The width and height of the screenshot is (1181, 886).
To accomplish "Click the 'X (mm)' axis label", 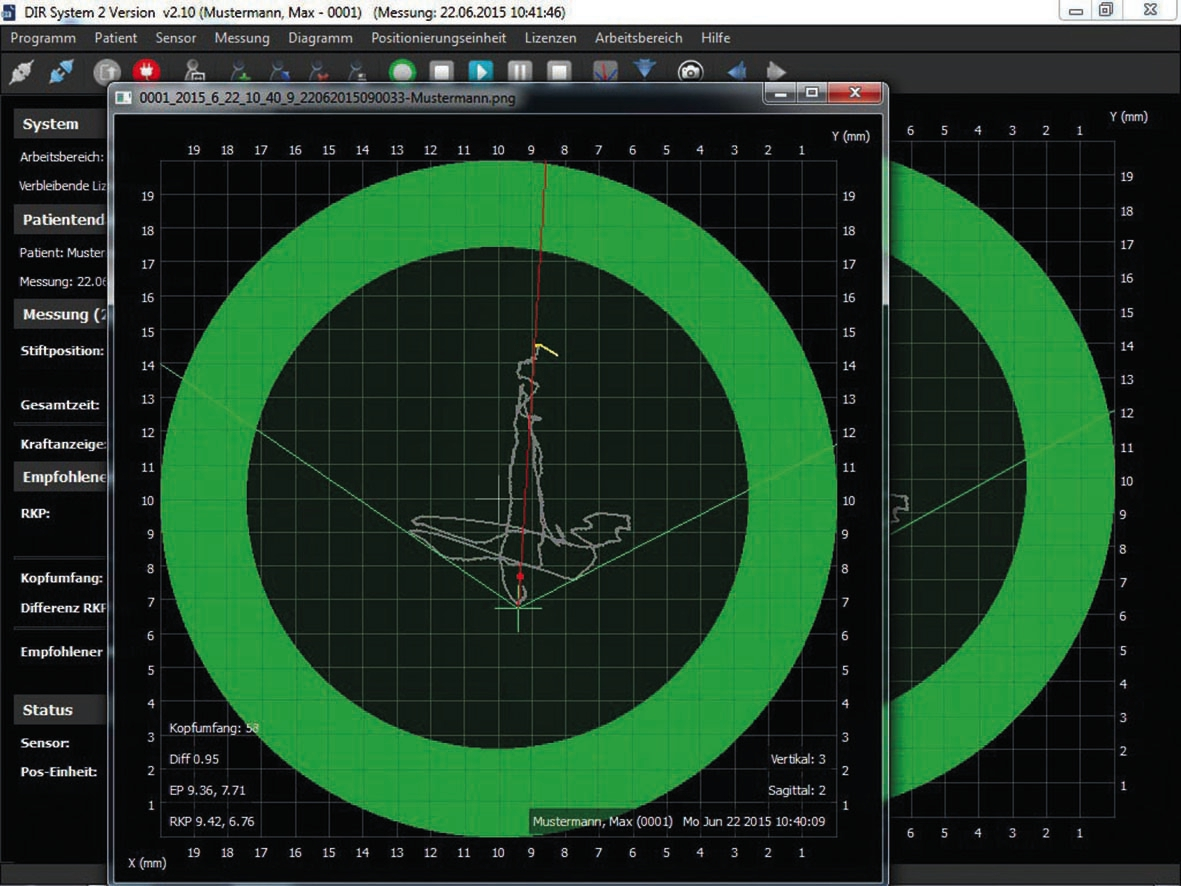I will click(x=147, y=863).
